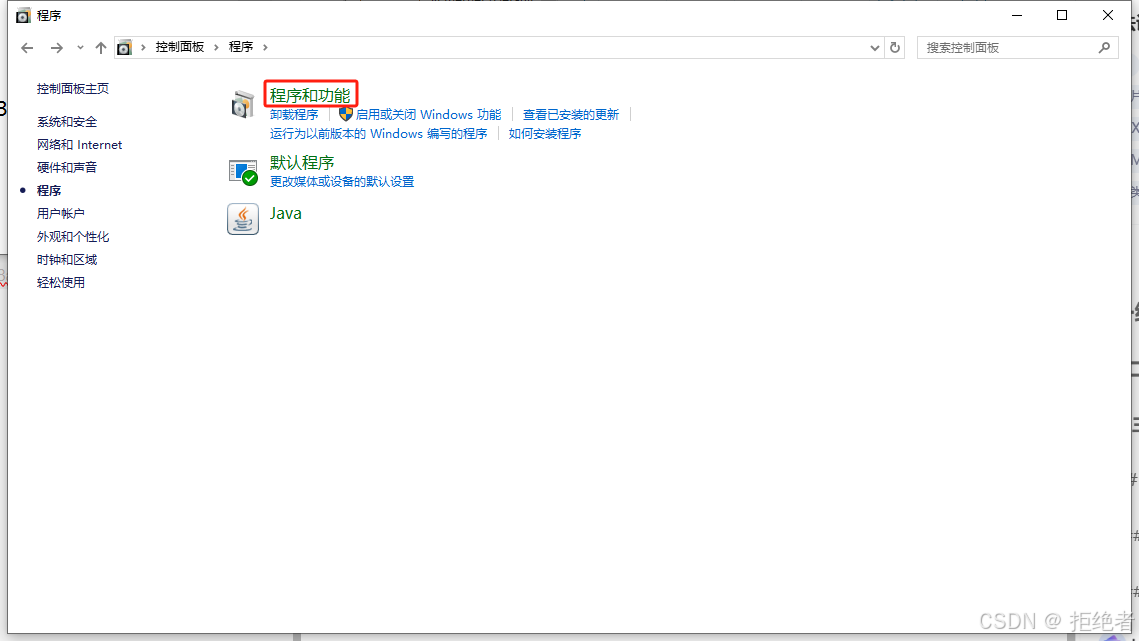1139x641 pixels.
Task: Go to 控制面板主页 in sidebar
Action: (x=73, y=89)
